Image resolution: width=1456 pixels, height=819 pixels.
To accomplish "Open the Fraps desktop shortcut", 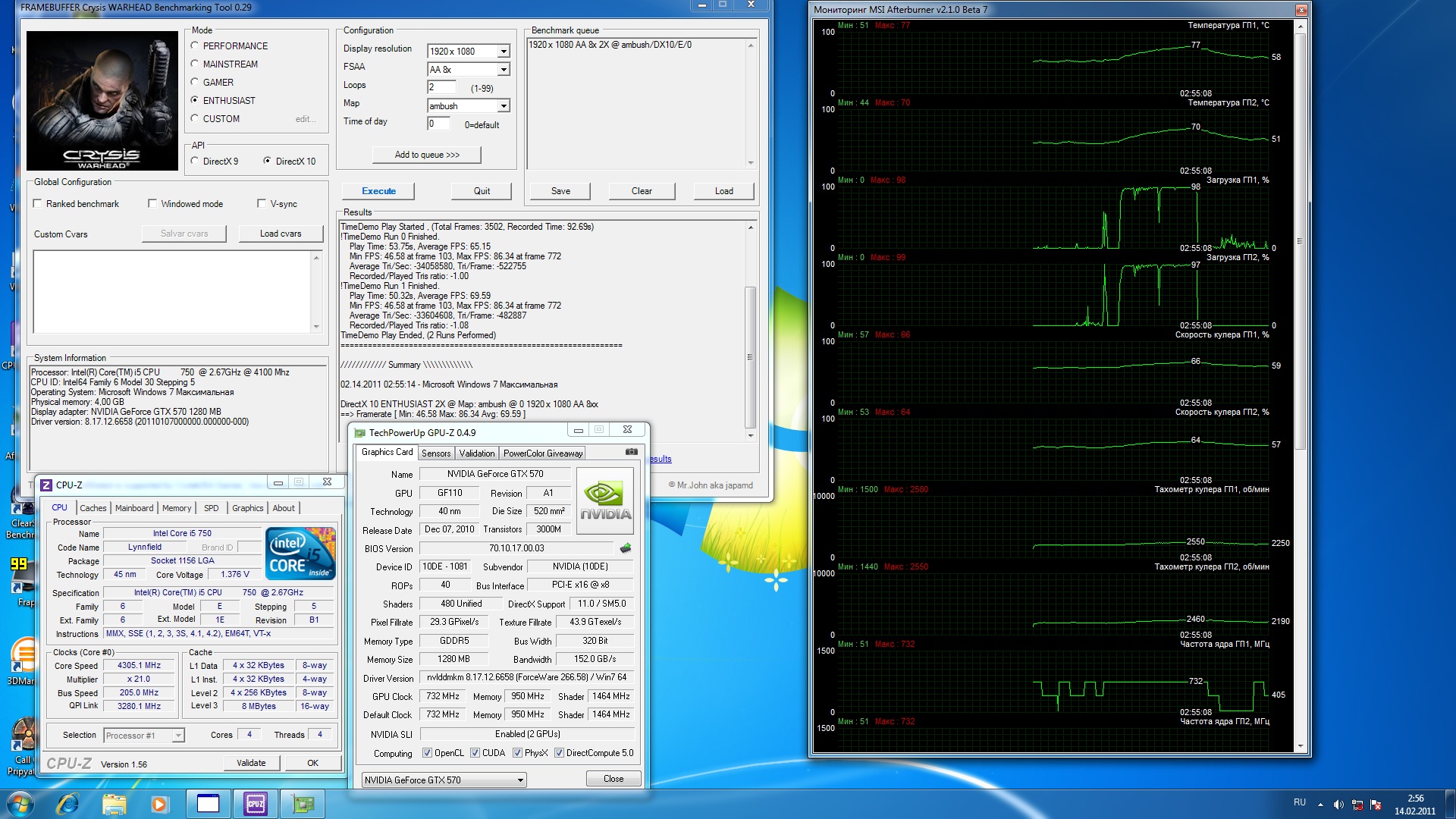I will click(23, 582).
